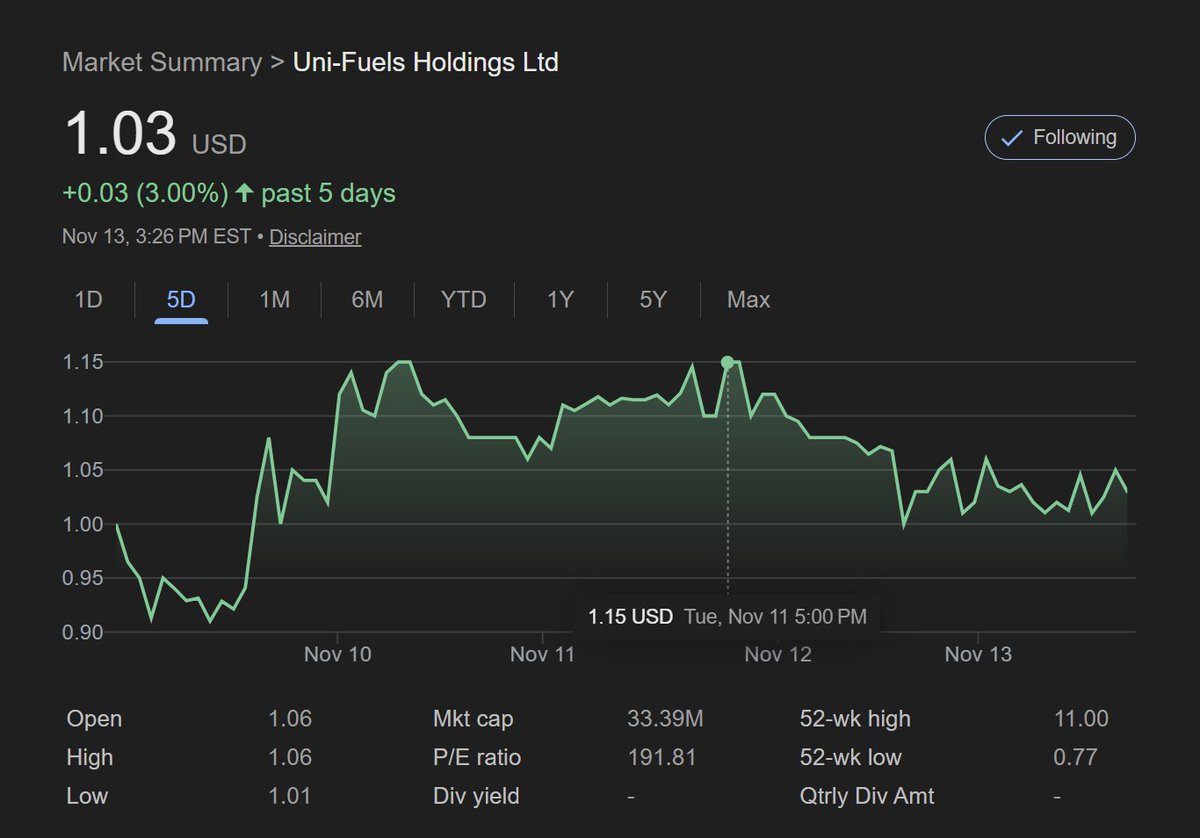This screenshot has width=1200, height=838.
Task: Click the 52-wk high value 11.00
Action: click(1081, 719)
